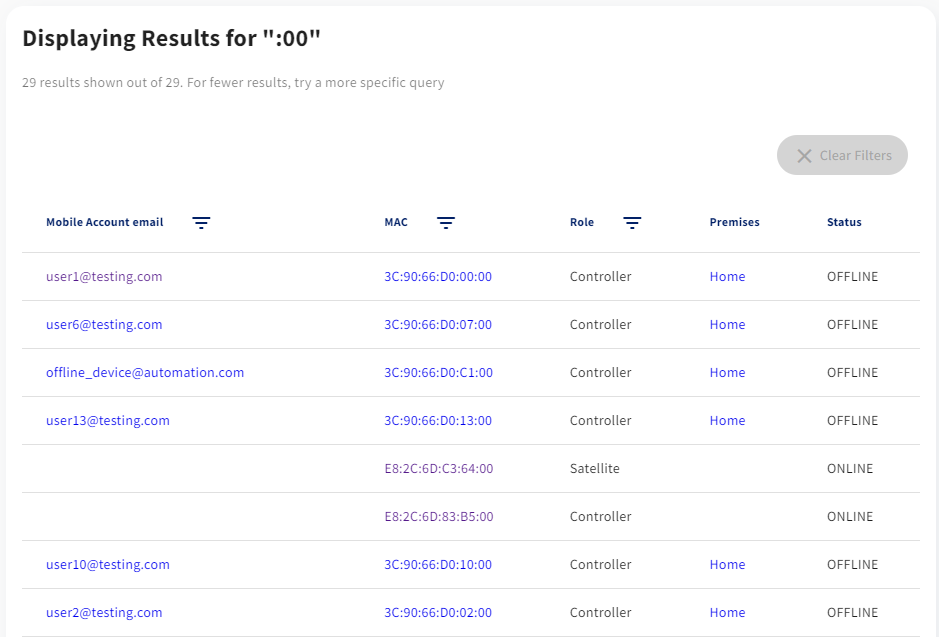Open the Role column filter icon
Screen dimensions: 939x637
click(632, 223)
